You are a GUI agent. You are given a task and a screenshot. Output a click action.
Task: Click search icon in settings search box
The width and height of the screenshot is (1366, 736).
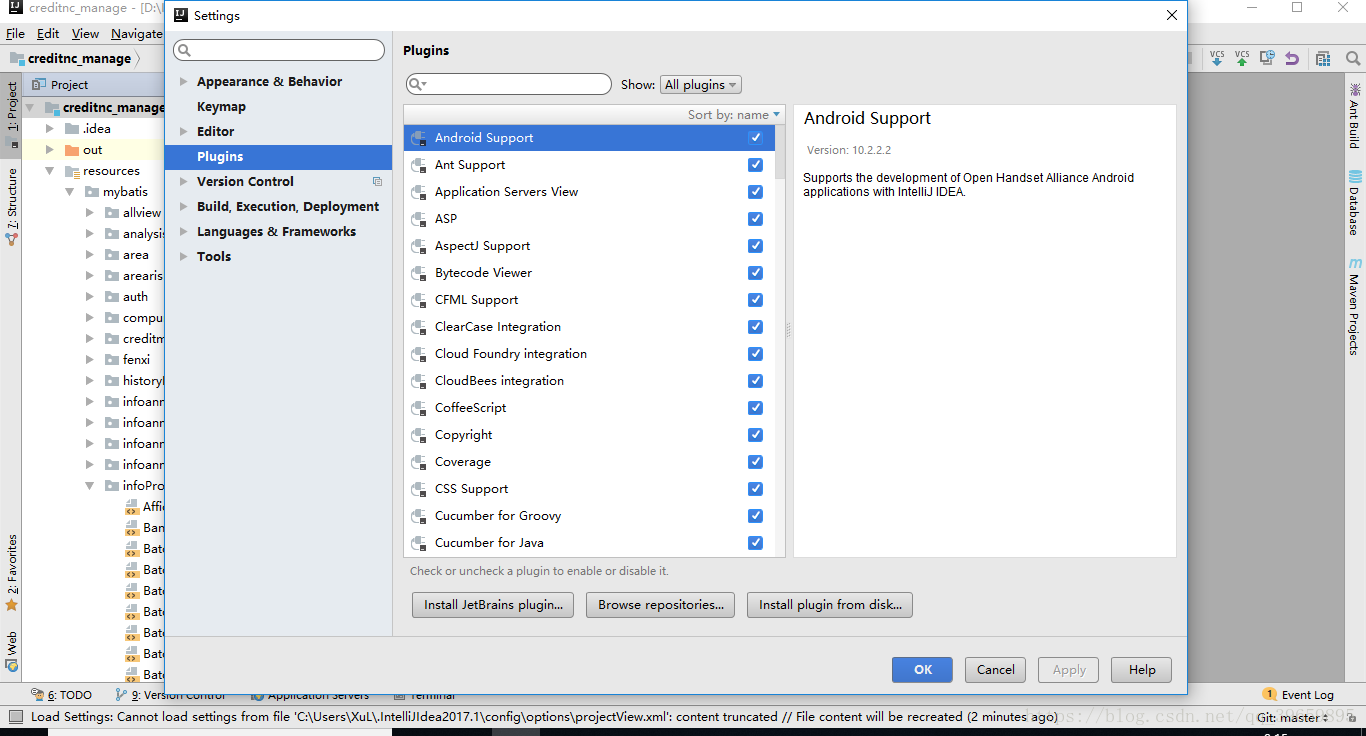click(x=184, y=50)
